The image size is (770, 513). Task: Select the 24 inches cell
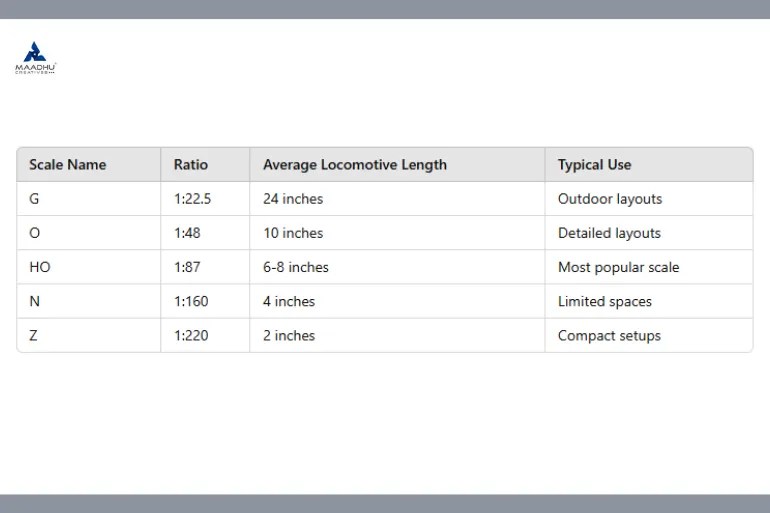397,199
